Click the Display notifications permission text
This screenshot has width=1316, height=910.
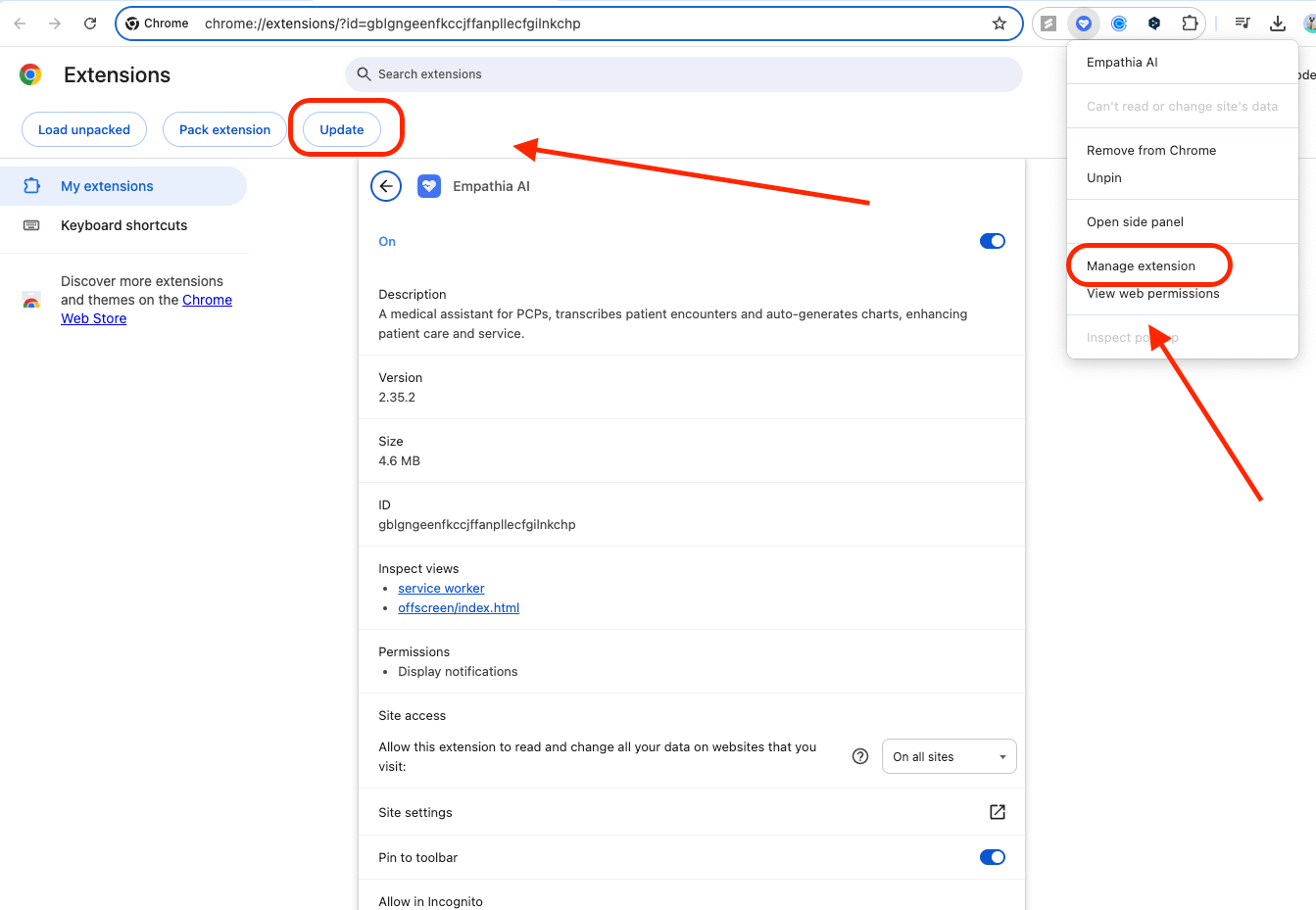(x=458, y=671)
